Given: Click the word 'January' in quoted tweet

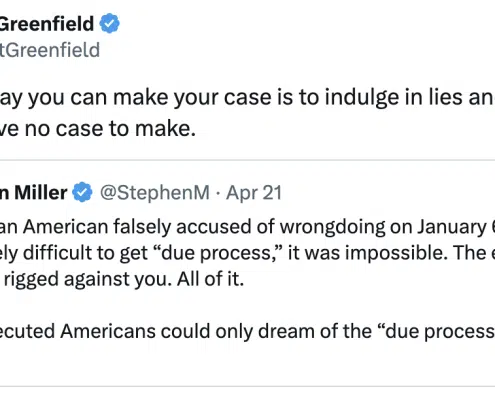Looking at the screenshot, I should coord(452,227).
